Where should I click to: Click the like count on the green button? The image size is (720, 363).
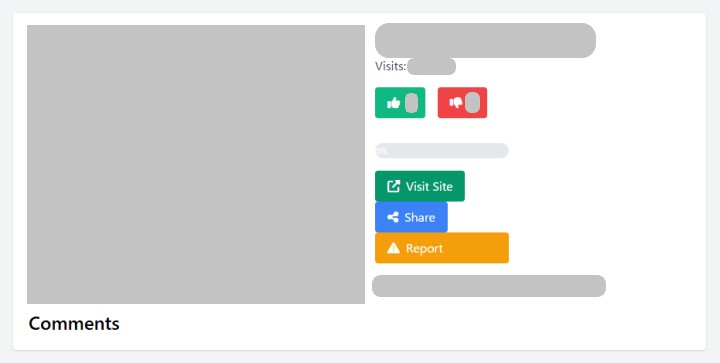click(411, 103)
